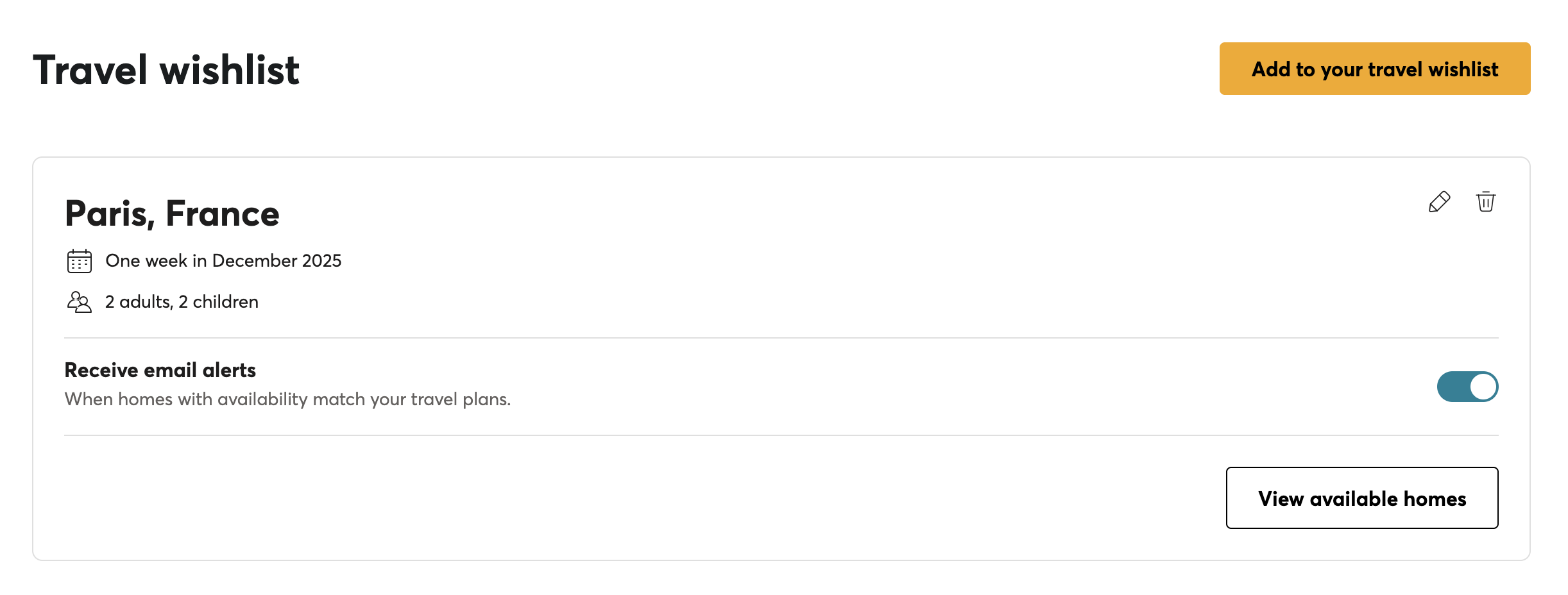Delete Paris wishlist with trash icon
The height and width of the screenshot is (595, 1568).
[1485, 202]
